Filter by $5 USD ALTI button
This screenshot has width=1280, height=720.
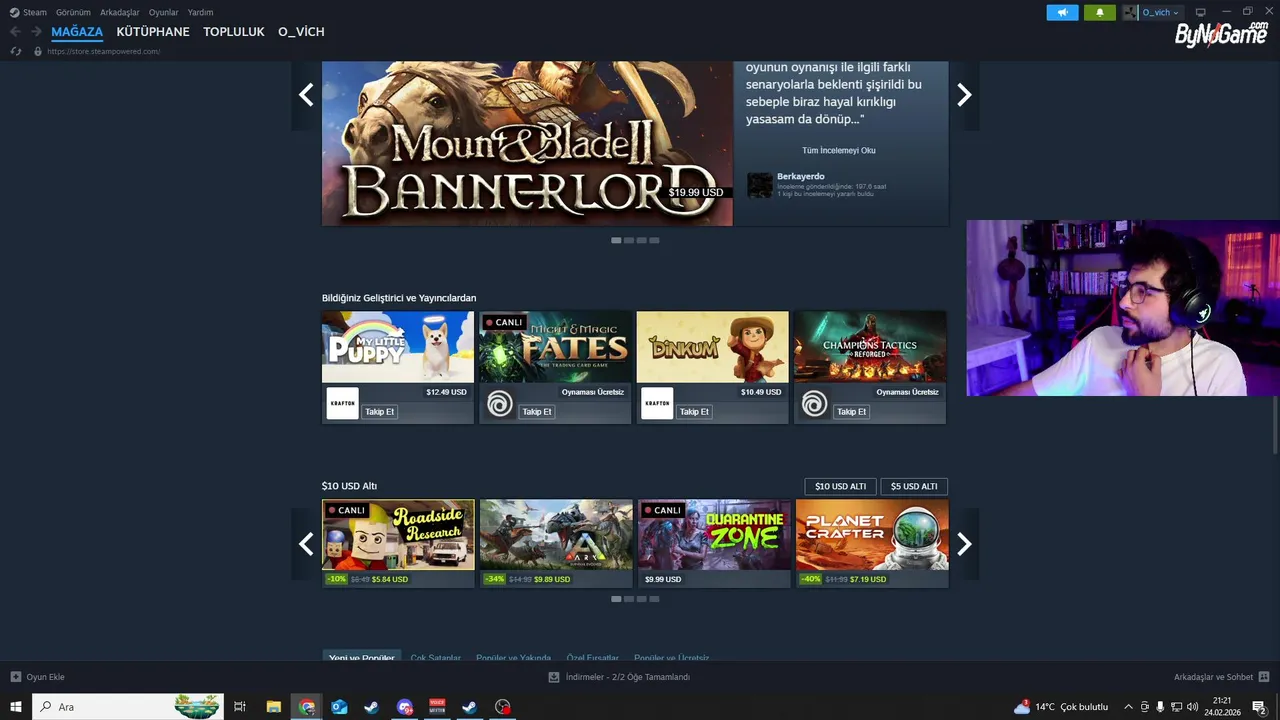(x=914, y=486)
